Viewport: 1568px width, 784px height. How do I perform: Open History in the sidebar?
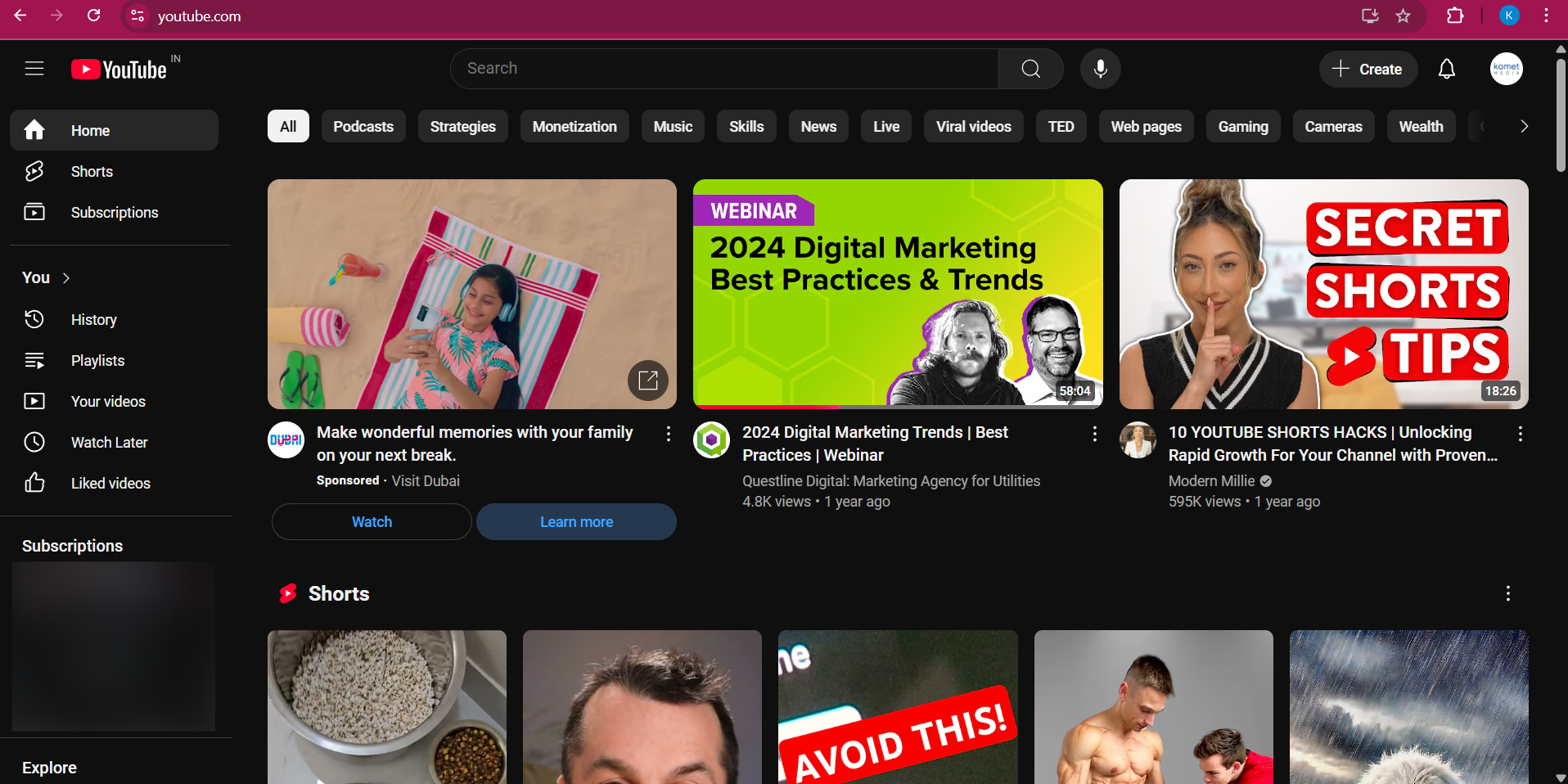point(114,319)
